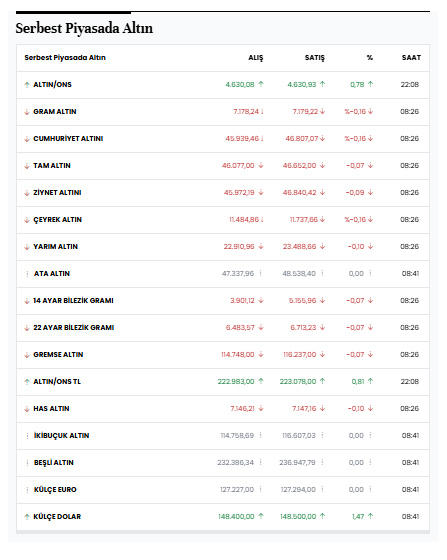Viewport: 447px width, 560px height.
Task: Click the green up arrow beside ALTIN/ONS
Action: 27,85
